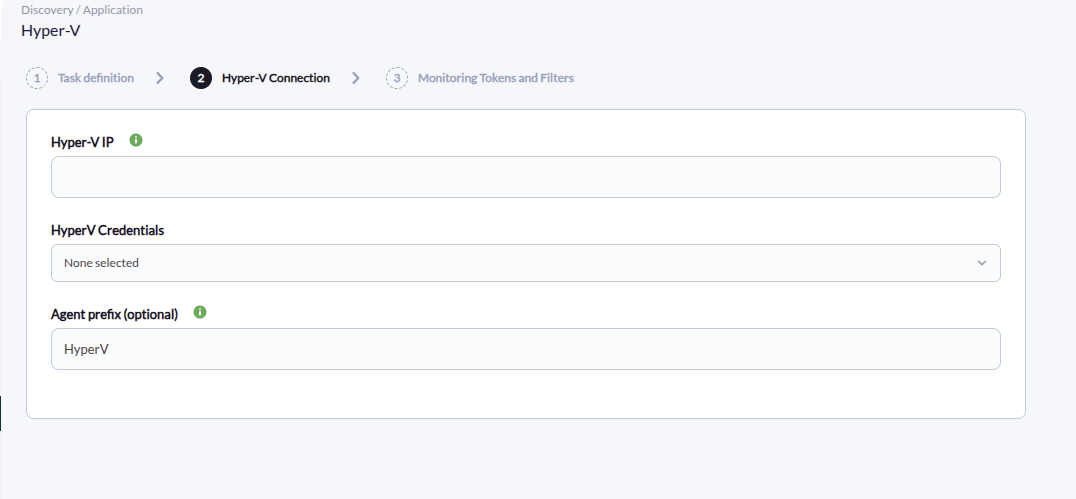Viewport: 1076px width, 499px height.
Task: Select step 3 number circle
Action: pyautogui.click(x=397, y=78)
